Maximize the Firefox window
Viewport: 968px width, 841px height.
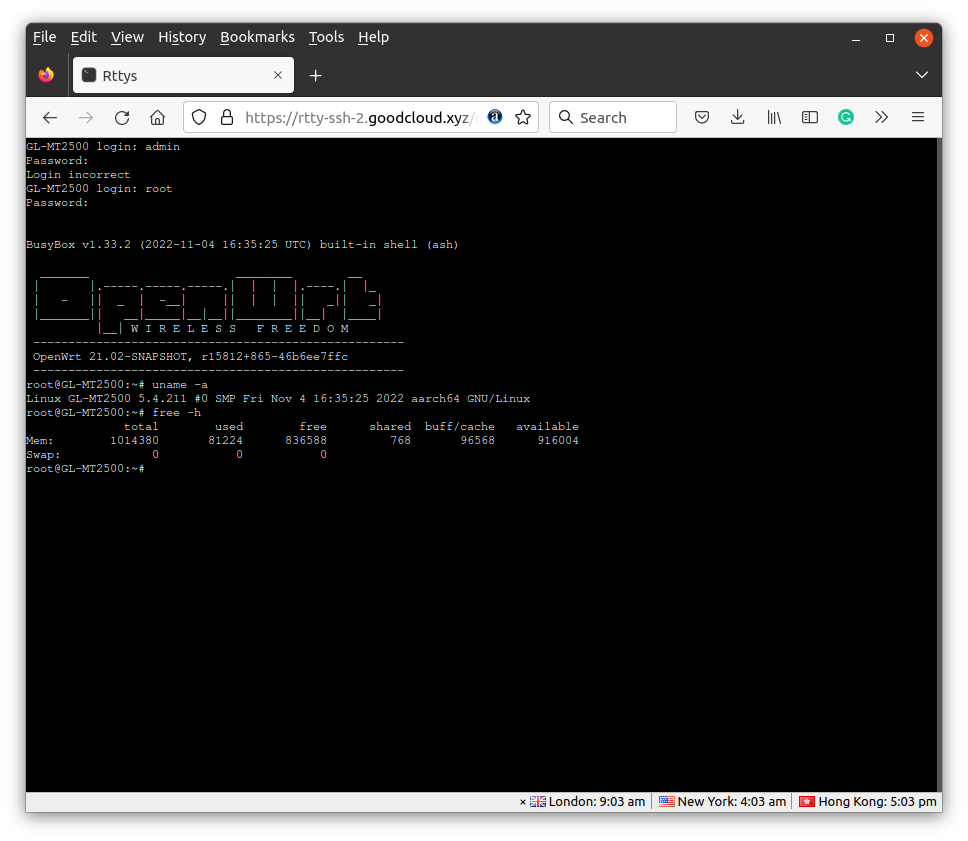pyautogui.click(x=890, y=38)
